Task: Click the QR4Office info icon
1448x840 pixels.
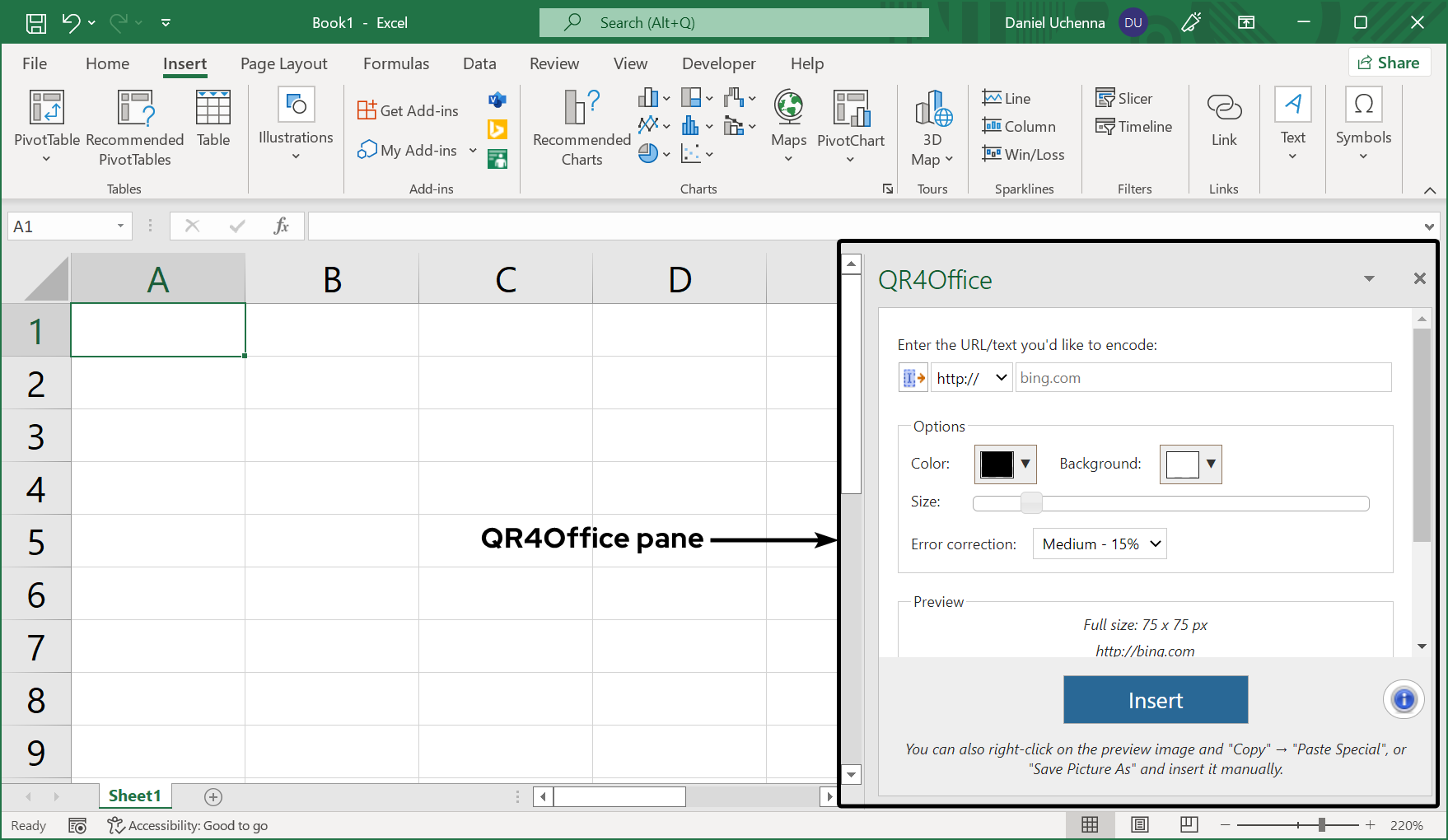Action: pyautogui.click(x=1404, y=700)
